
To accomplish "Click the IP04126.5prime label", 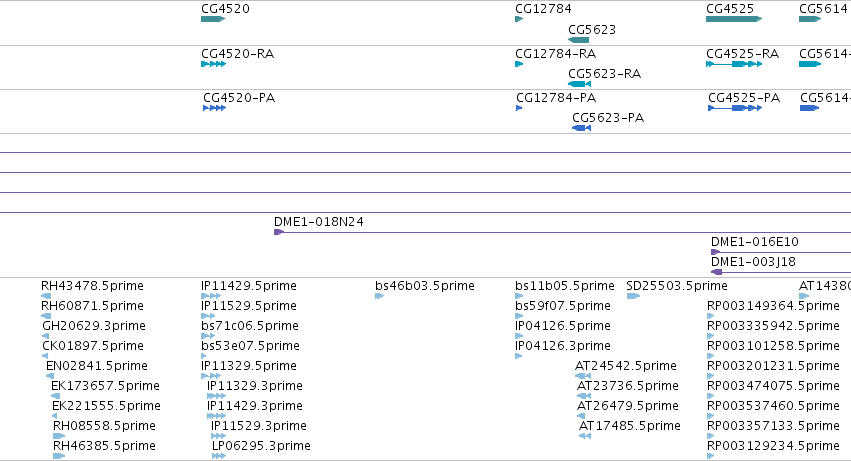I will coord(563,326).
